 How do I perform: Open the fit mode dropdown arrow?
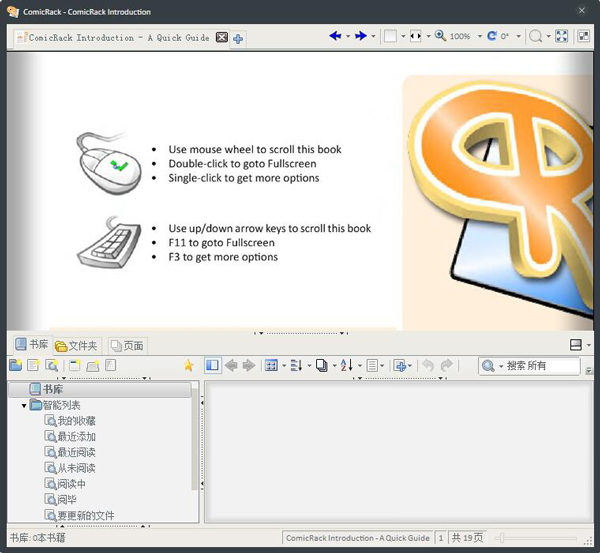point(428,36)
